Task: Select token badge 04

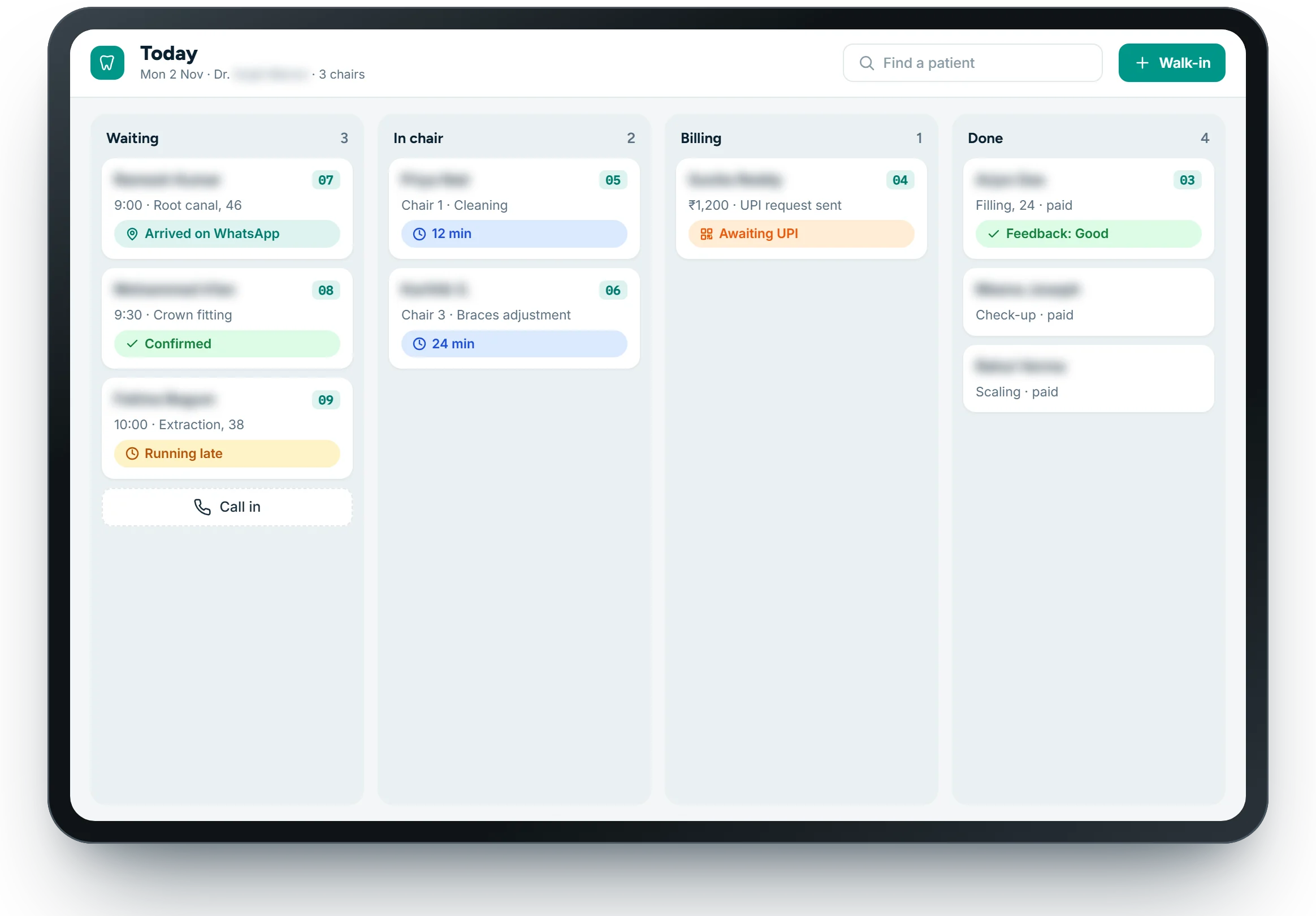Action: click(x=900, y=180)
